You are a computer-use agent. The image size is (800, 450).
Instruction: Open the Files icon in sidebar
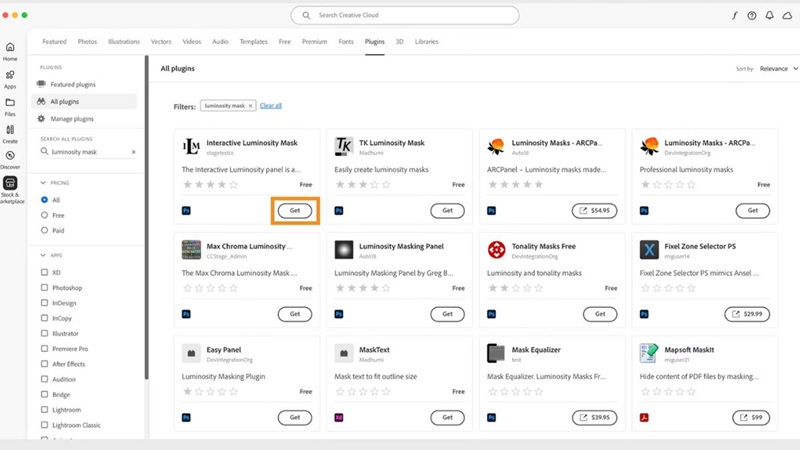pyautogui.click(x=10, y=105)
